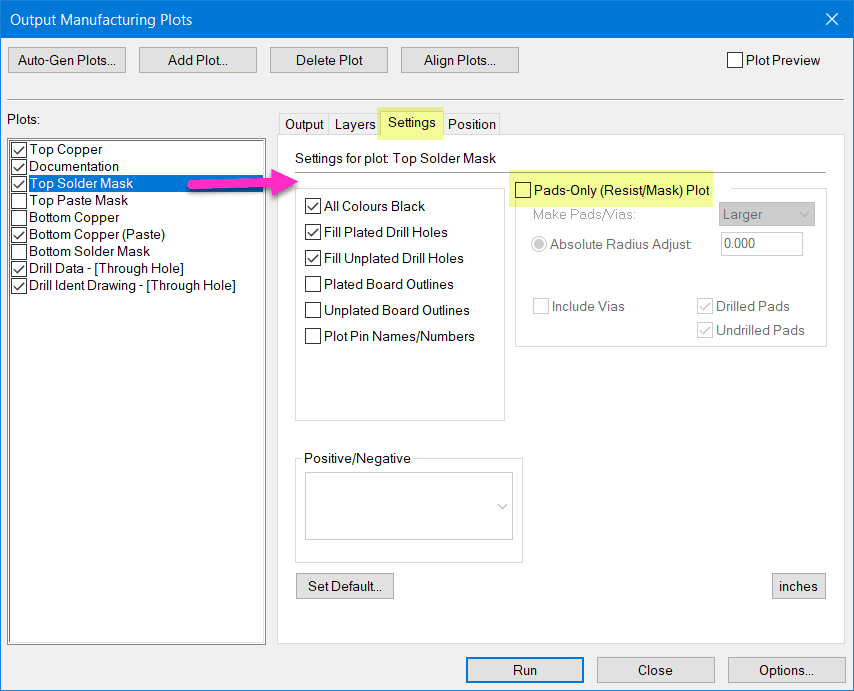
Task: Select the Bottom Copper plot name
Action: coord(74,217)
